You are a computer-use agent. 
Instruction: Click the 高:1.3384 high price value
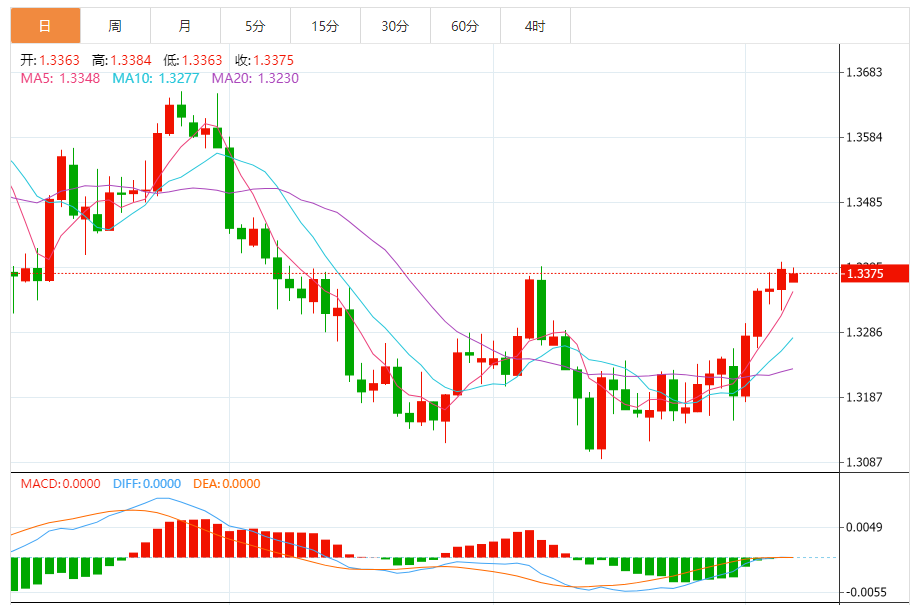[122, 60]
